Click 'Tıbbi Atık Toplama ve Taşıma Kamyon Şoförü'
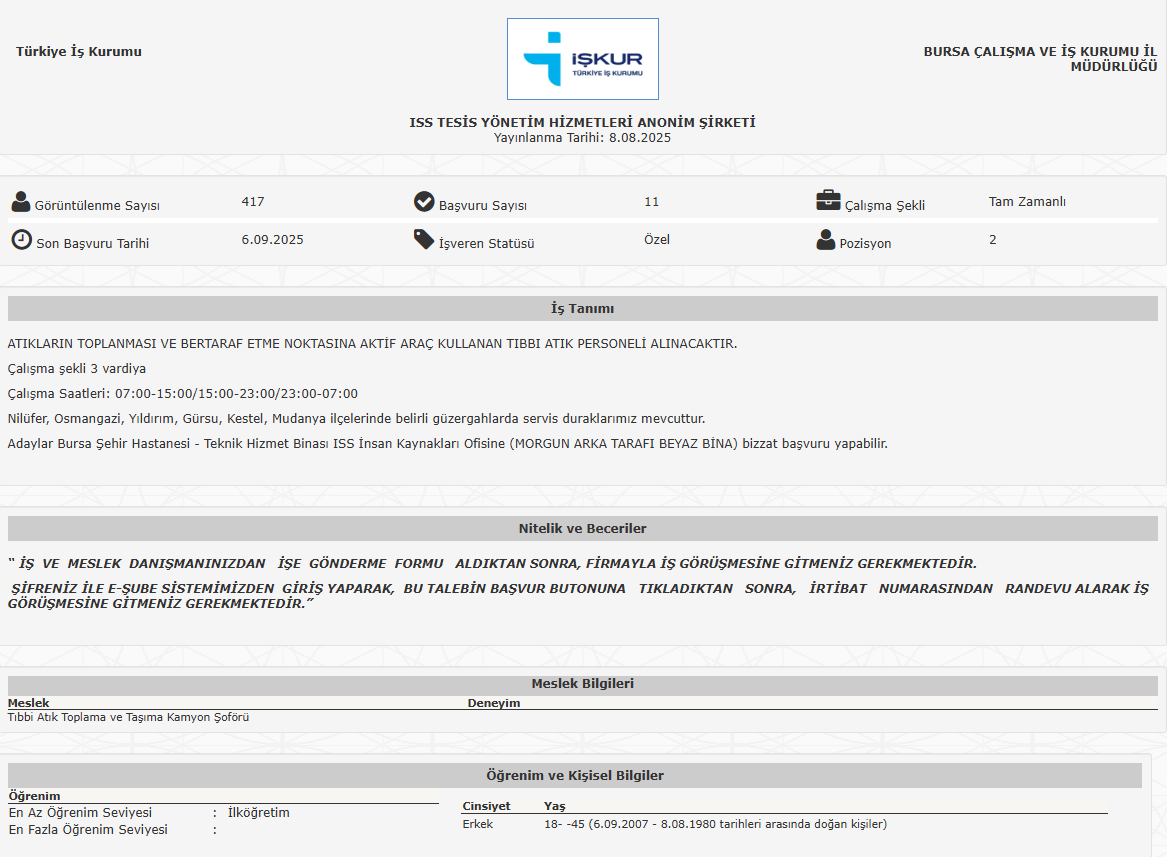The width and height of the screenshot is (1167, 857). pyautogui.click(x=129, y=717)
